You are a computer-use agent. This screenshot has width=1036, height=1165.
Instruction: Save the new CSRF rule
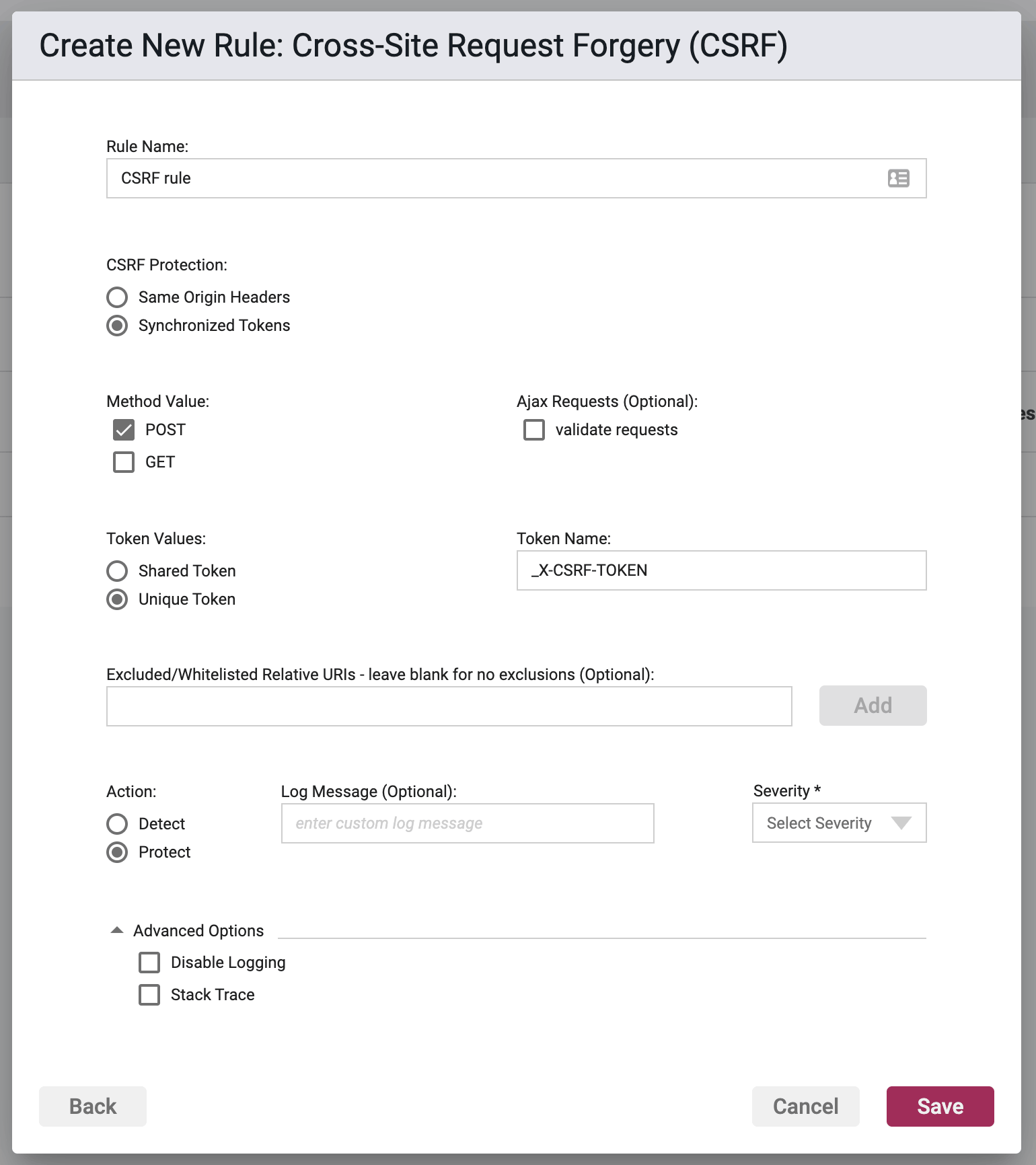[x=940, y=1106]
